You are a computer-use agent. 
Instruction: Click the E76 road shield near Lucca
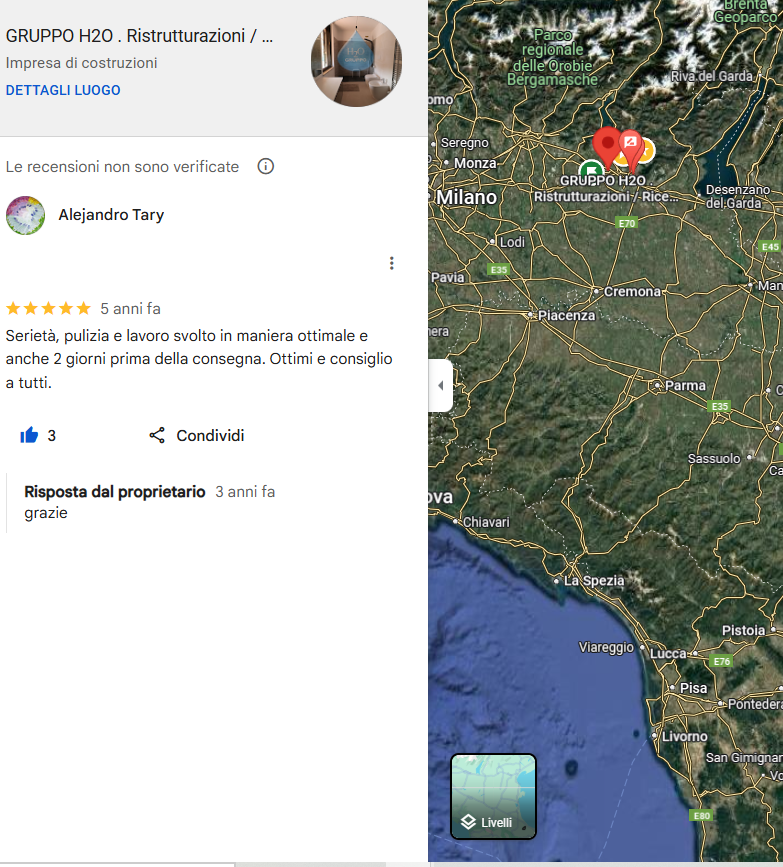(721, 661)
